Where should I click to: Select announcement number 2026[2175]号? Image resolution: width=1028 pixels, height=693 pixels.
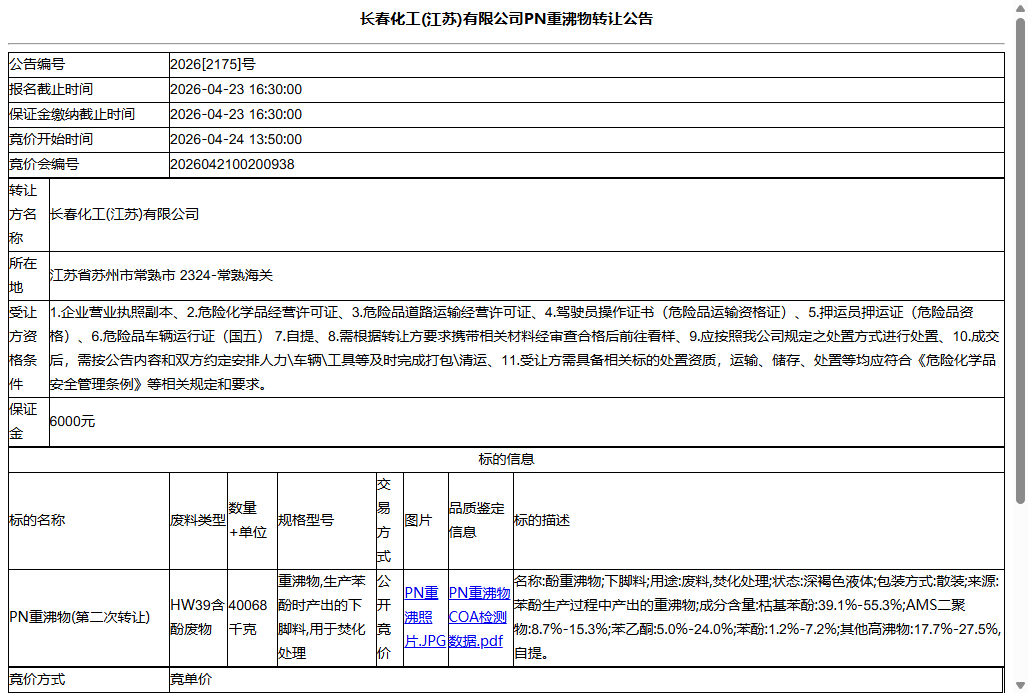tap(213, 64)
